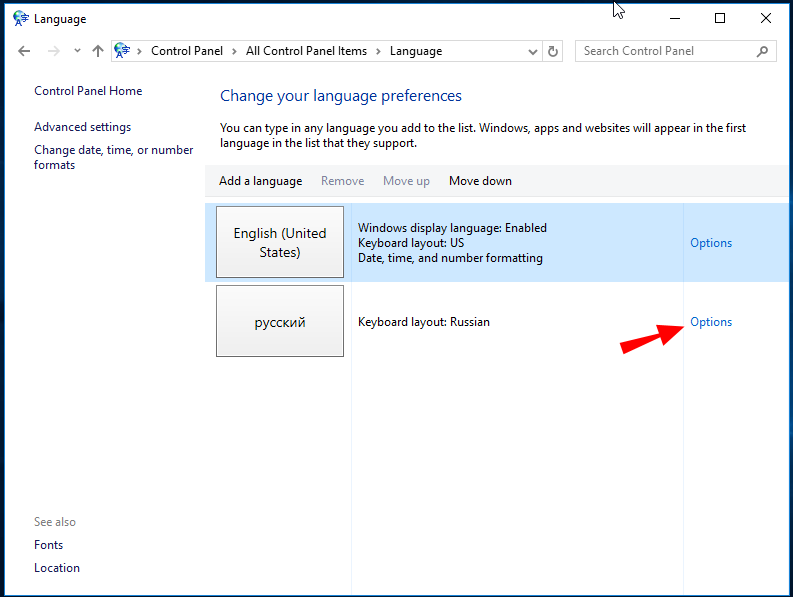
Task: Open Control Panel Home link
Action: pyautogui.click(x=88, y=91)
